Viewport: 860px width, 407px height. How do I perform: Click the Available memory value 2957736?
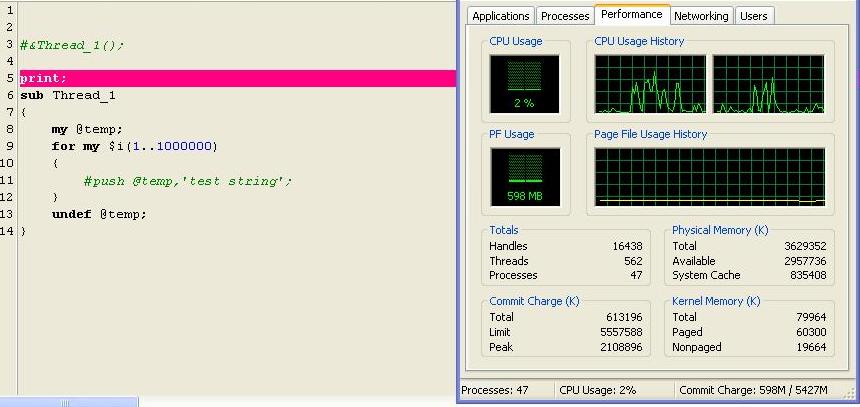pyautogui.click(x=805, y=261)
